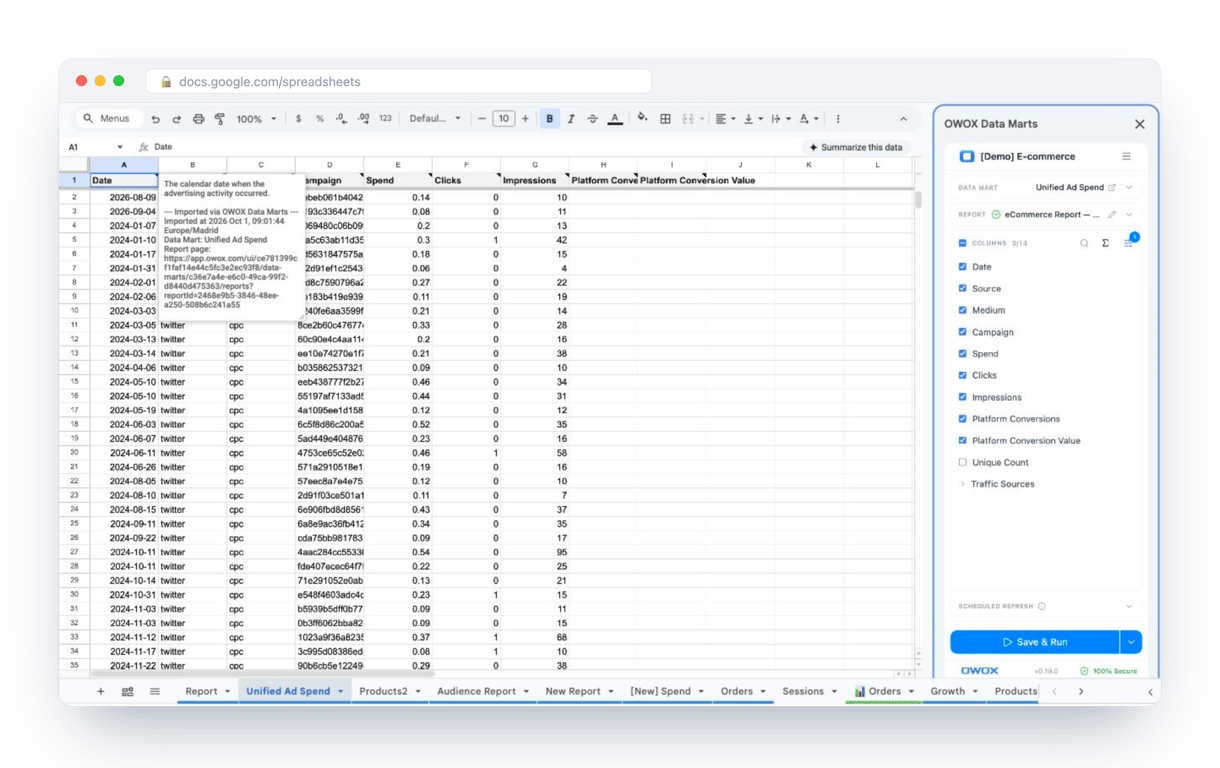Open the font family dropdown

coord(435,119)
